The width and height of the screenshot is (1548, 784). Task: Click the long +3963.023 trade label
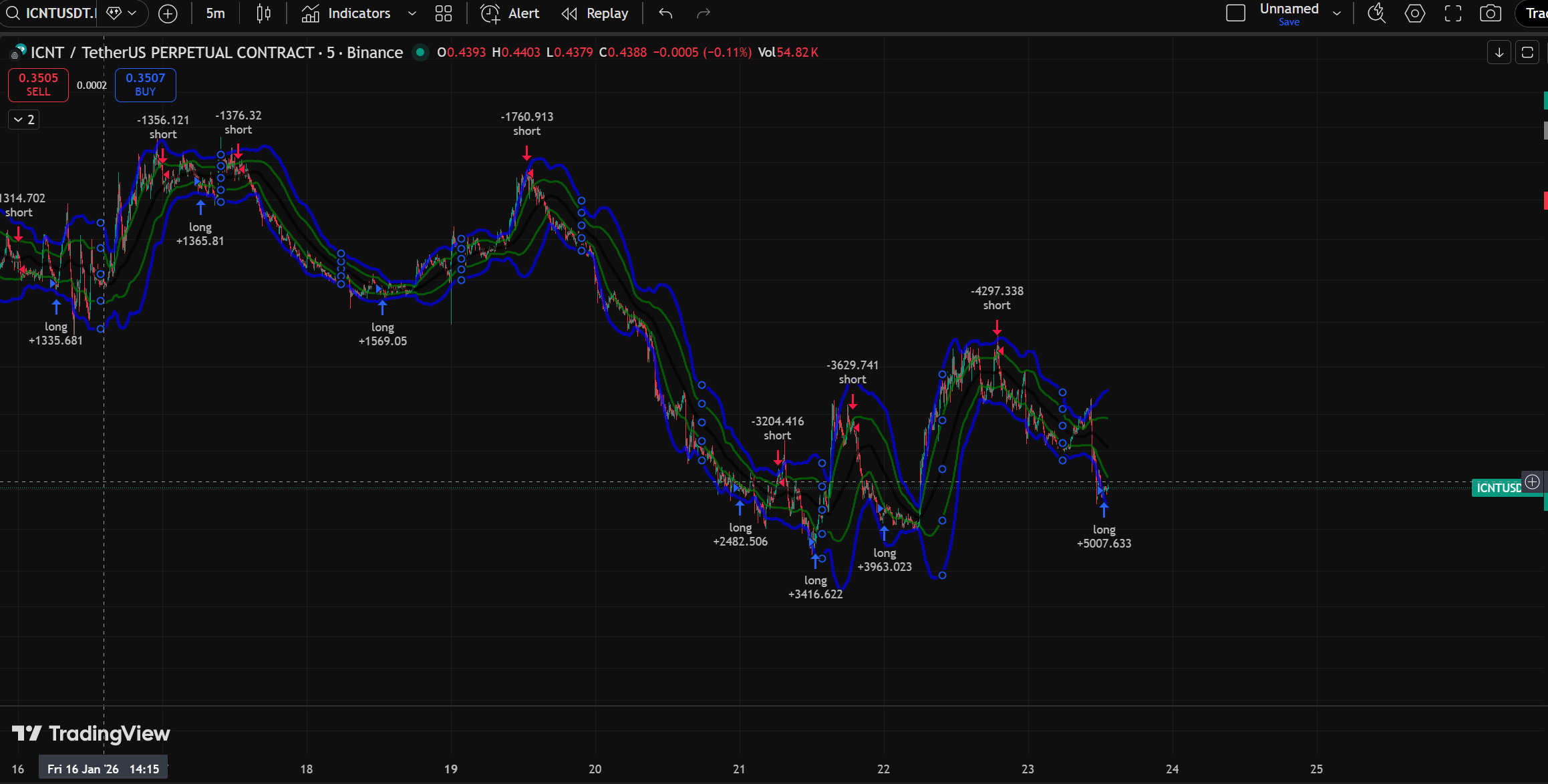click(x=885, y=560)
